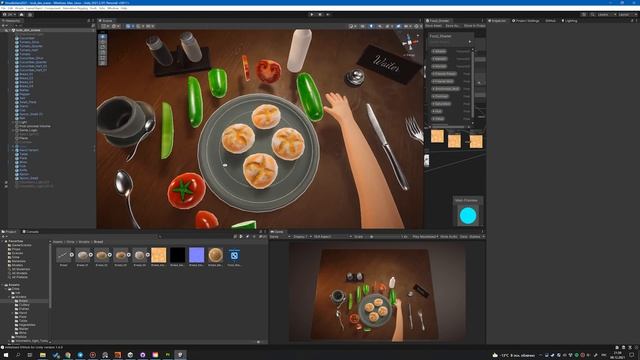Click Models in the Project breadcrumb
Screen dimensions: 640x360
[x=84, y=242]
